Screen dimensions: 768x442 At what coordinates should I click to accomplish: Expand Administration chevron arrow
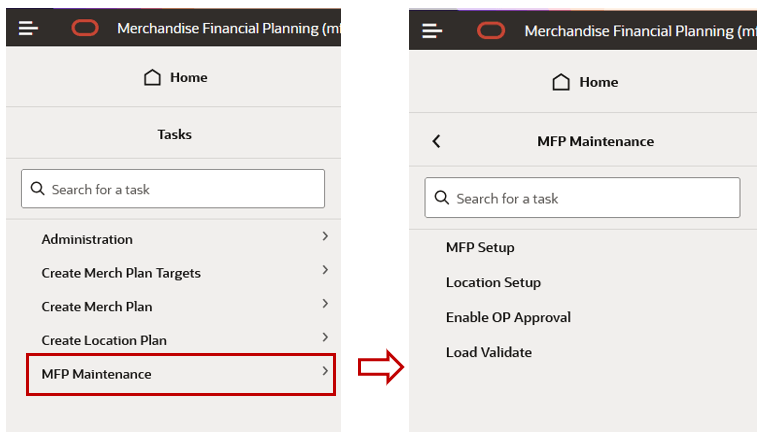(325, 236)
